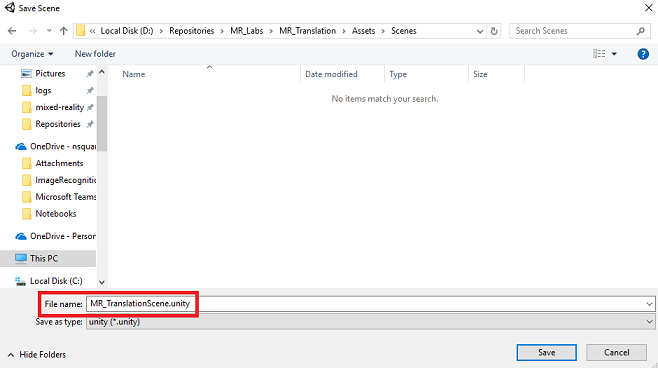Open the recent locations dropdown arrow
Viewport: 658px width, 368px height.
[x=49, y=31]
